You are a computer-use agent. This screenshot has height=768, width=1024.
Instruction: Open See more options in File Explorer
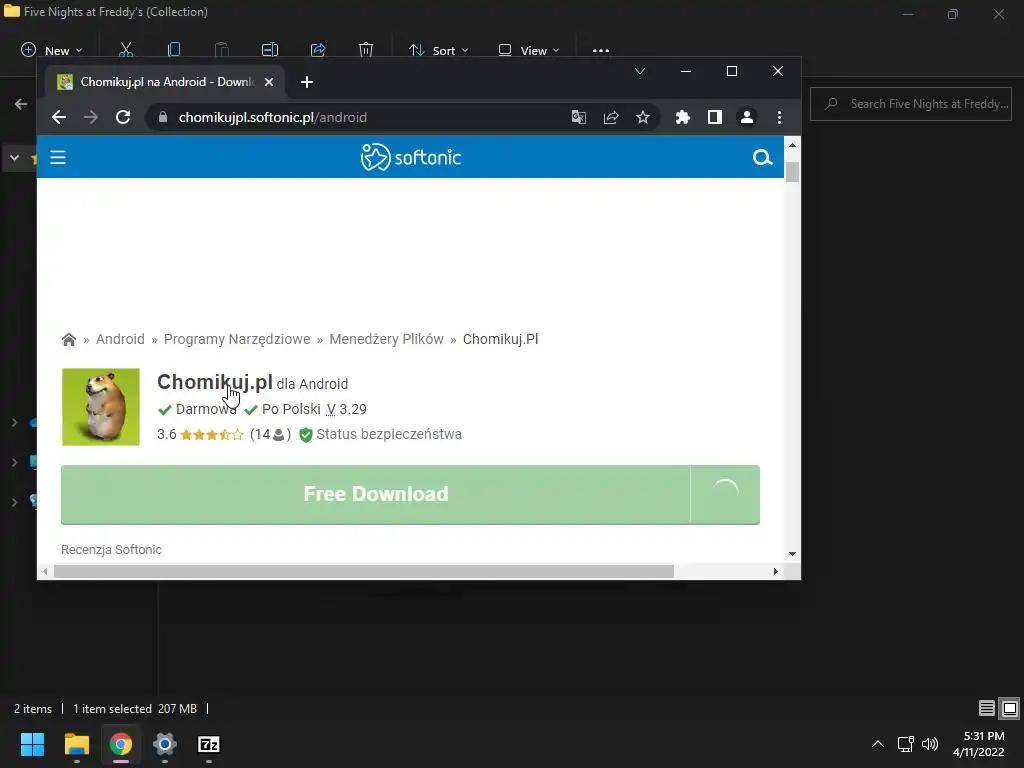(601, 50)
